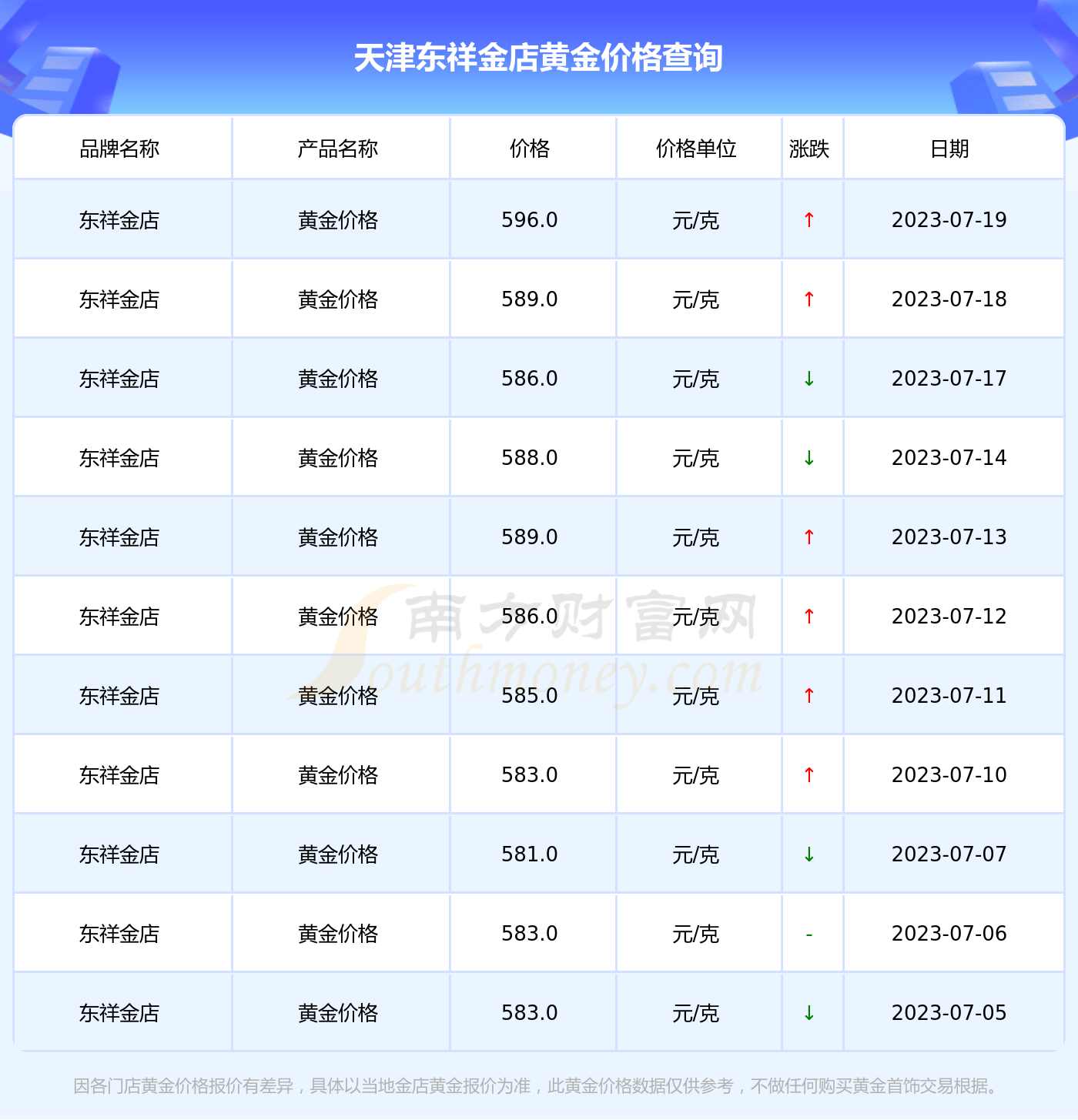Click the dash symbol for 2023-07-06
Screen dimensions: 1078x1120
click(808, 934)
